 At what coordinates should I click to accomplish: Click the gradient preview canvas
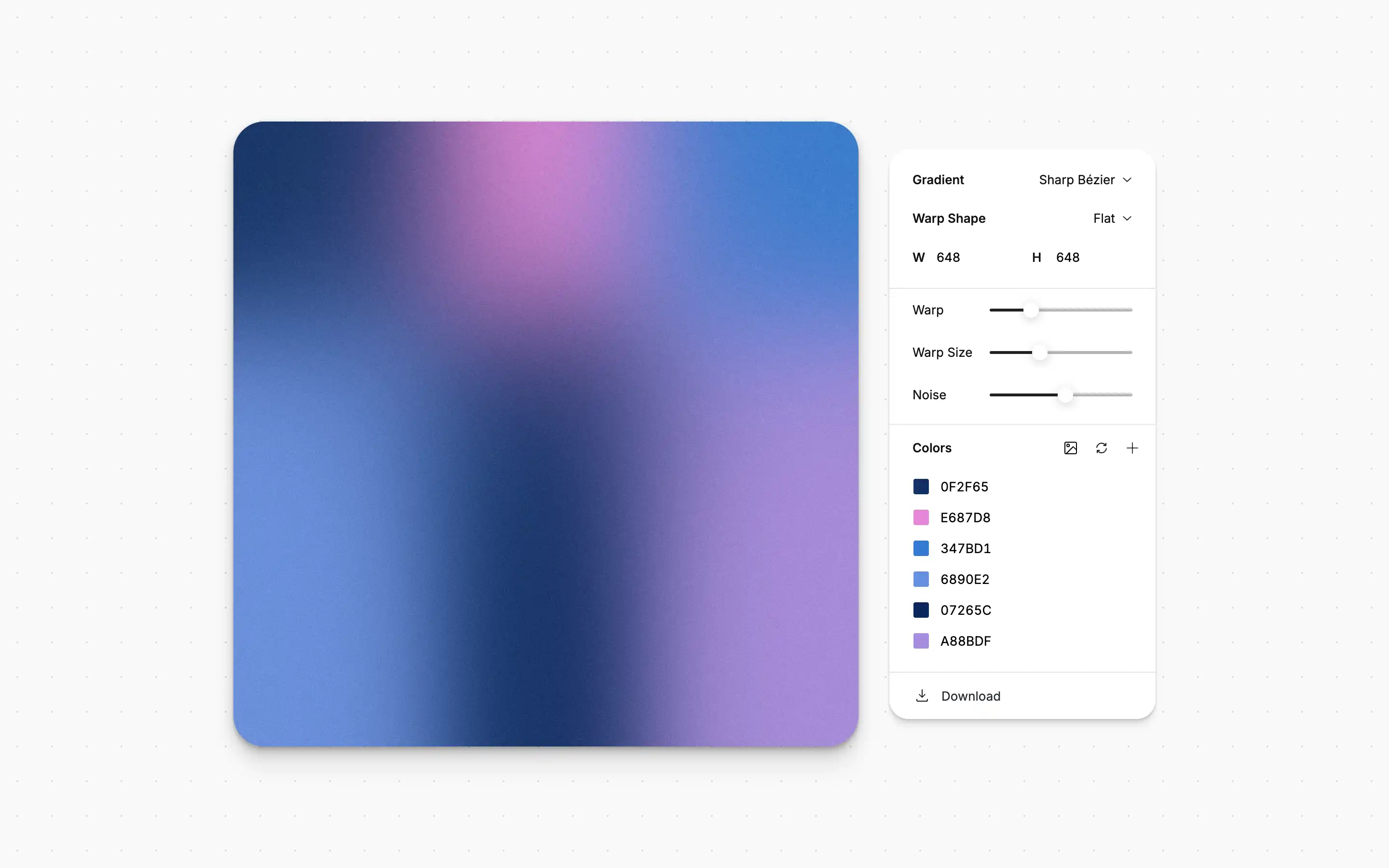(546, 434)
